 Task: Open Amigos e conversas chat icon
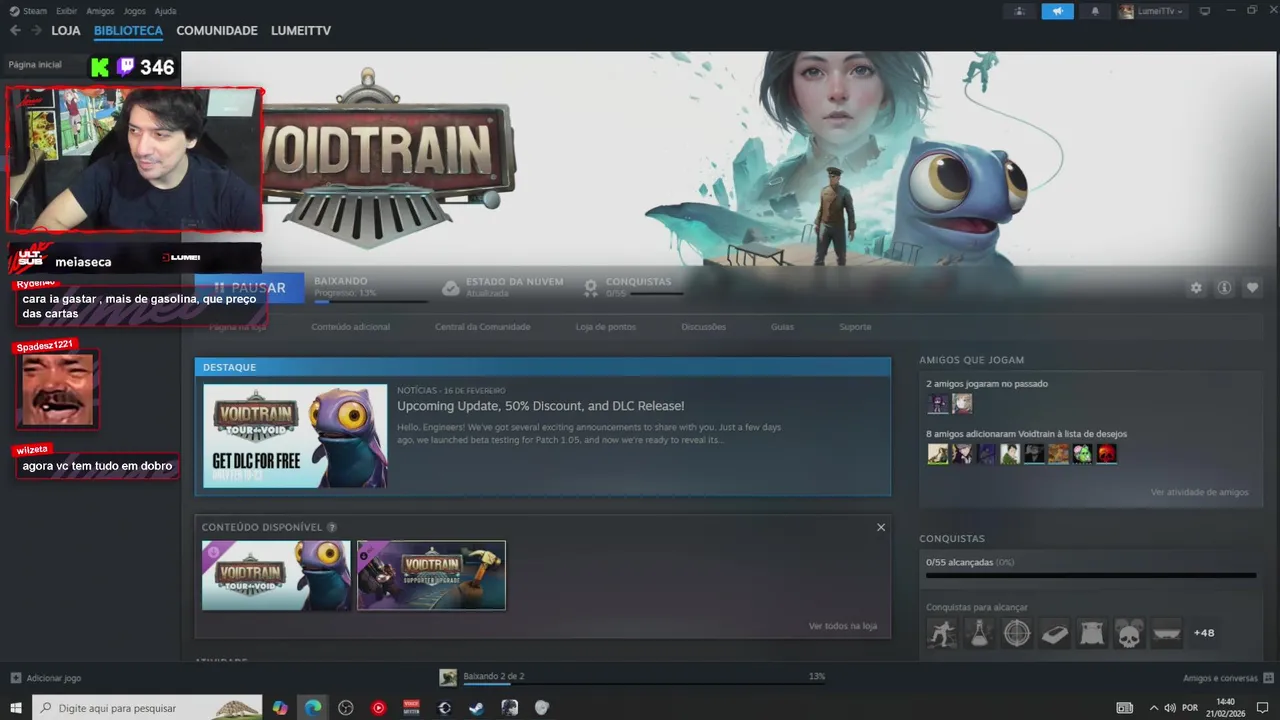(x=1268, y=678)
